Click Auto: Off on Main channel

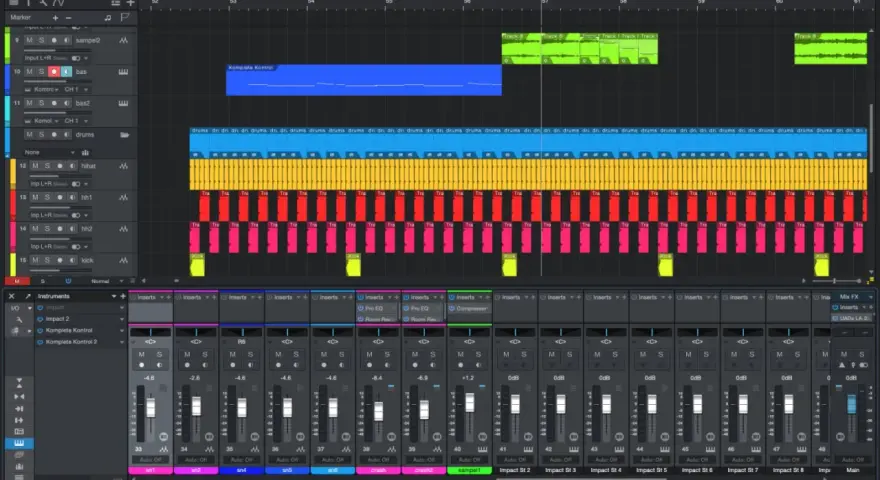point(852,460)
